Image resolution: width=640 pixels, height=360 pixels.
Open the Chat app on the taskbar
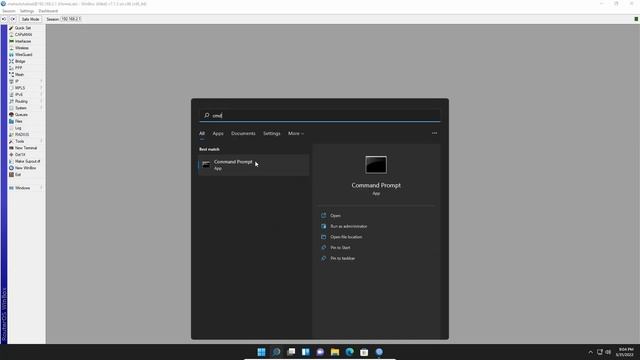click(x=320, y=352)
